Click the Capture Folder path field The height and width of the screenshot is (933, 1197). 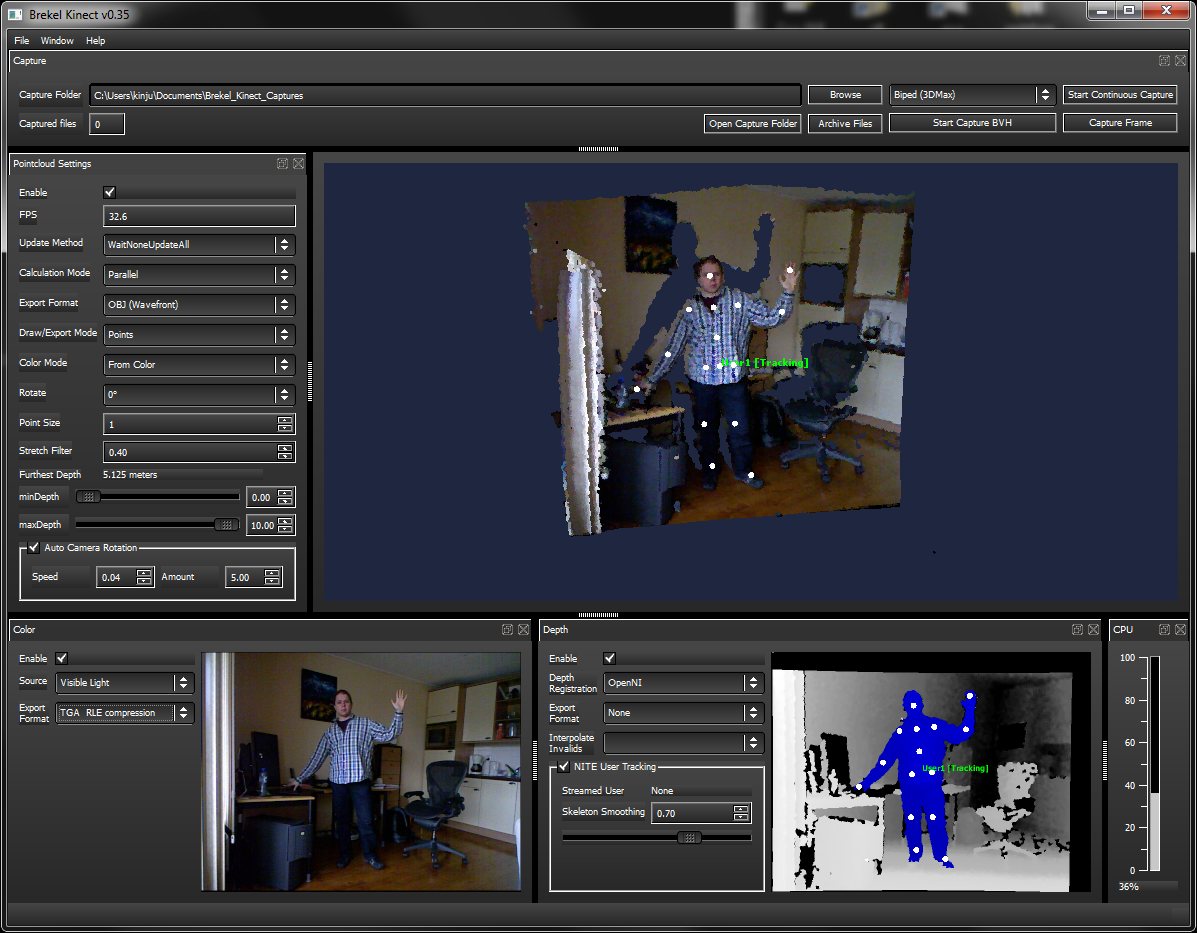[445, 95]
